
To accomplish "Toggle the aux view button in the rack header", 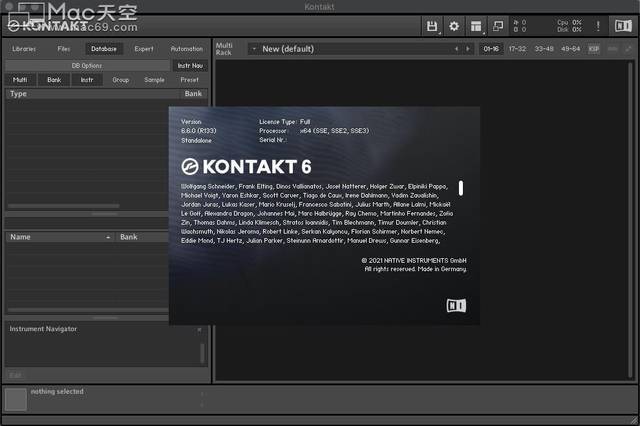I will 613,49.
